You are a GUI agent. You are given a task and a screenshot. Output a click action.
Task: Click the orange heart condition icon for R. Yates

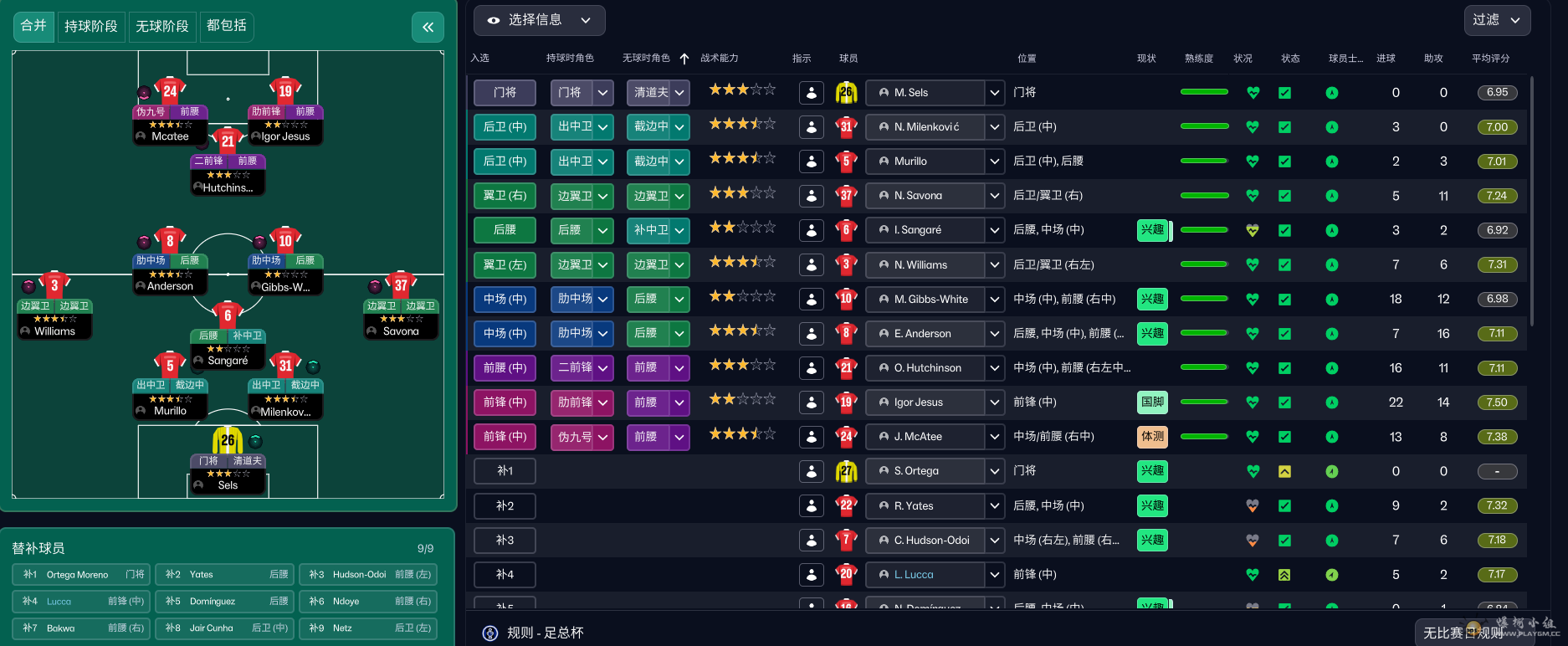tap(1253, 505)
